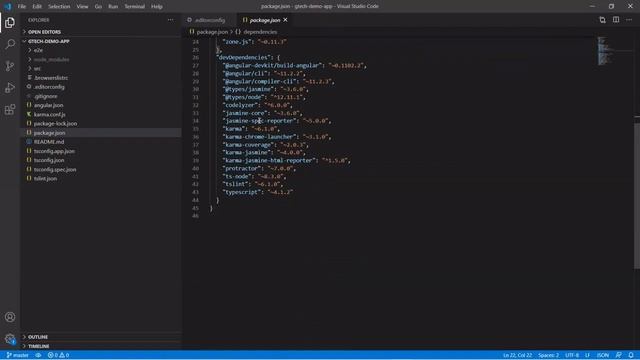Open editor More Actions ellipsis
This screenshot has width=640, height=360.
point(629,20)
